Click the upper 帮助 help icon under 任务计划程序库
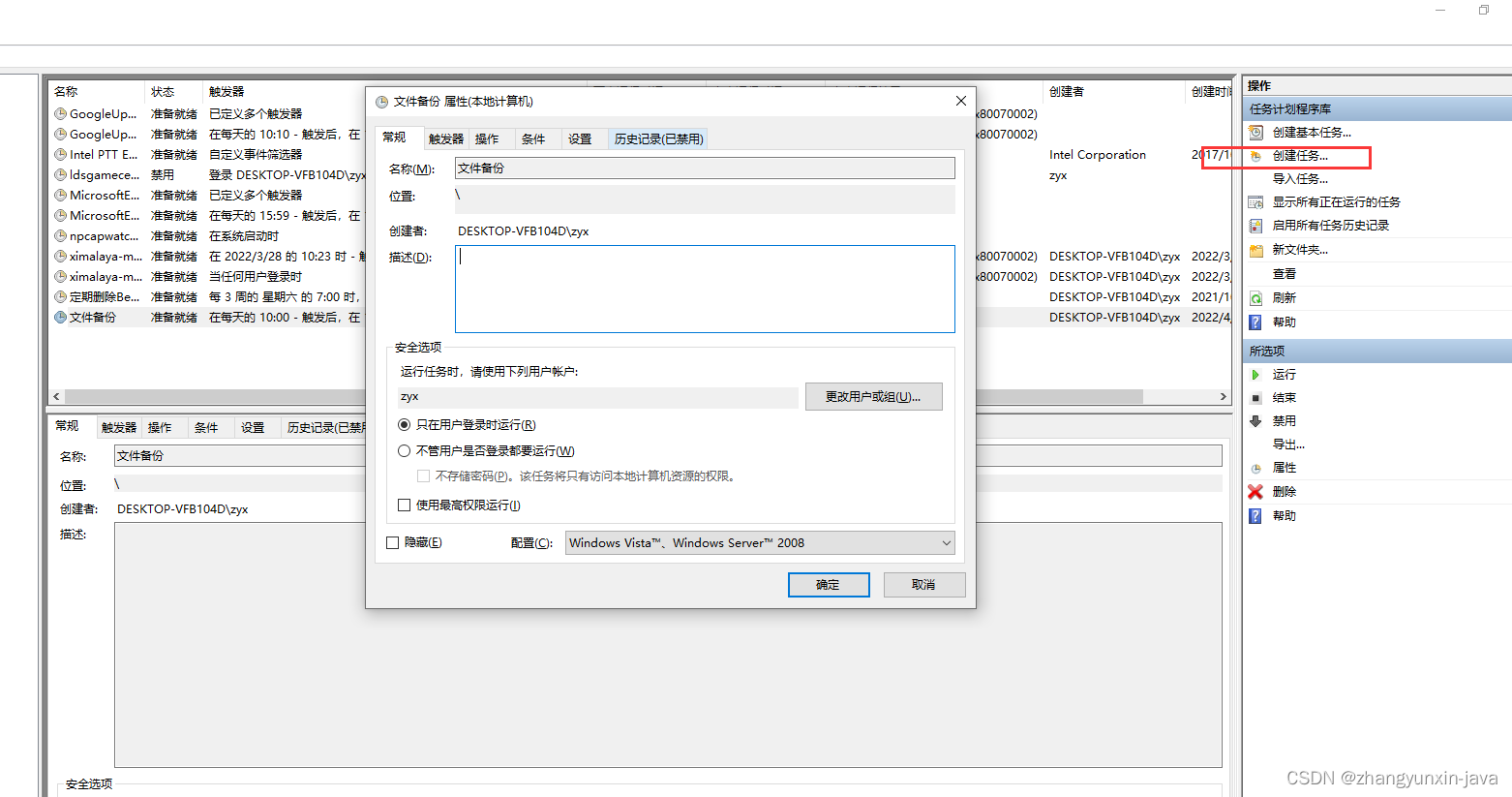The image size is (1512, 797). pos(1255,322)
